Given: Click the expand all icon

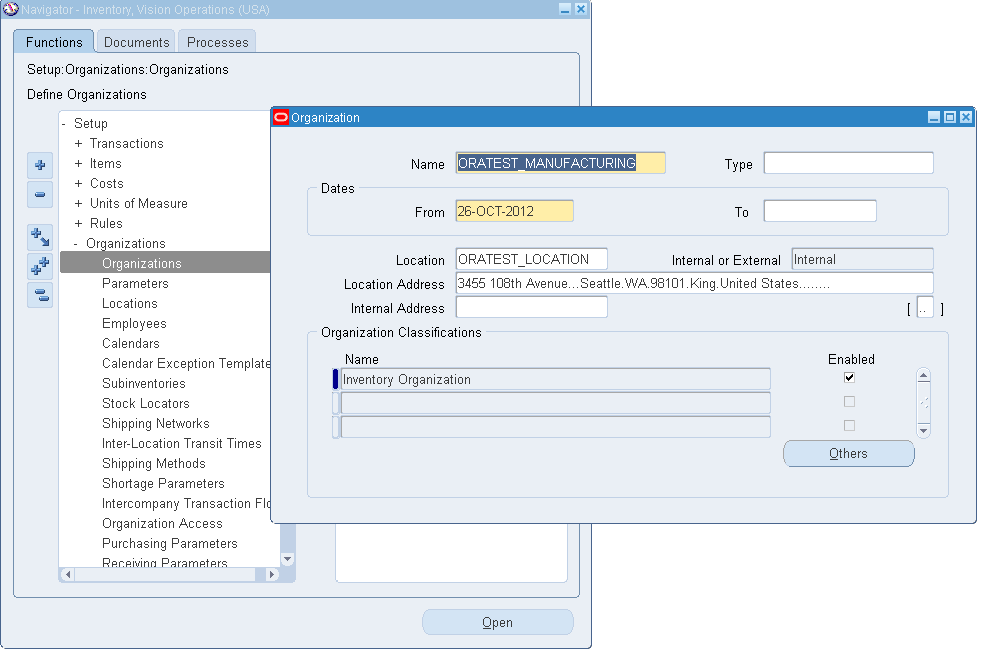Looking at the screenshot, I should pos(40,264).
